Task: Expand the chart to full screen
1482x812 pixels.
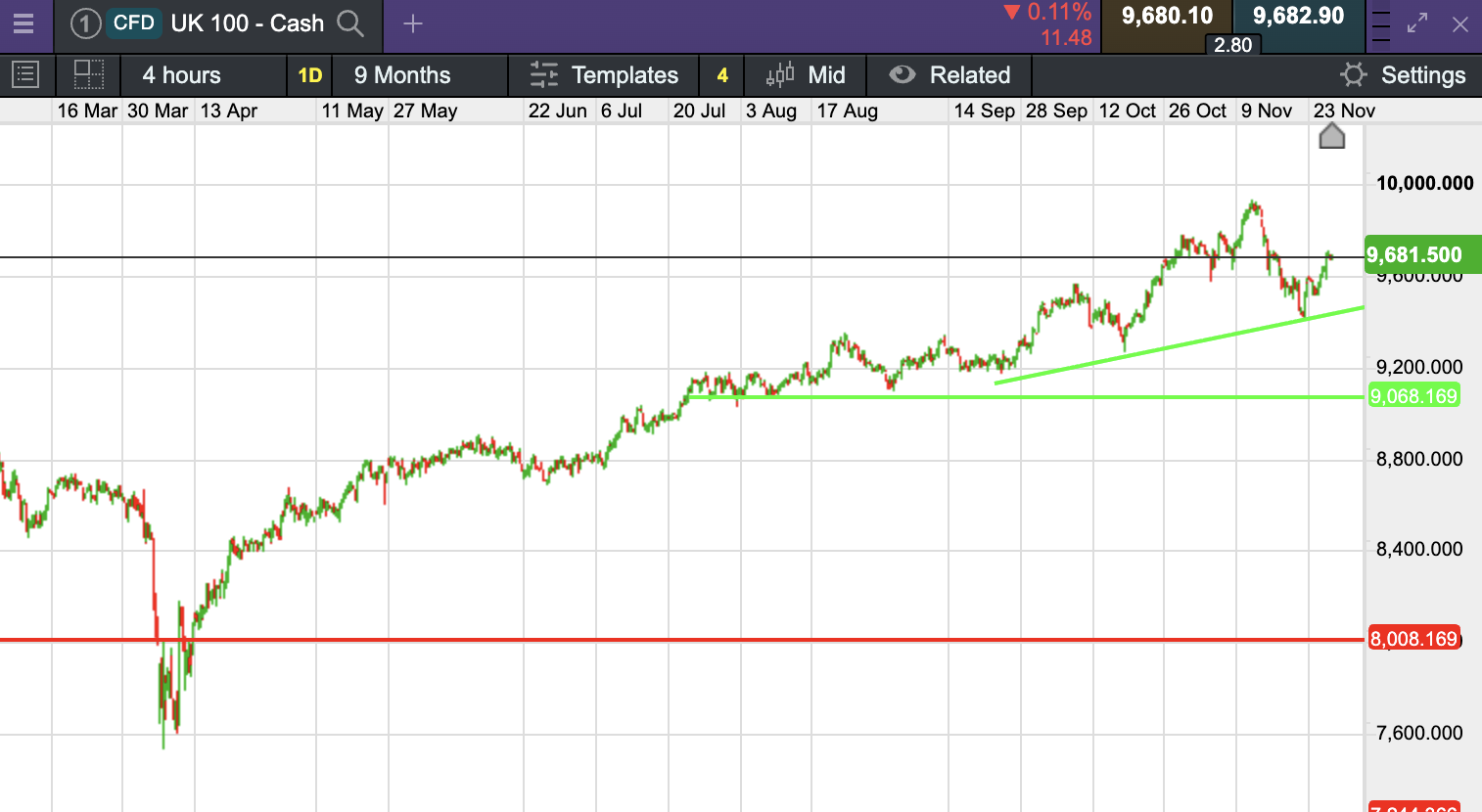Action: click(1417, 23)
